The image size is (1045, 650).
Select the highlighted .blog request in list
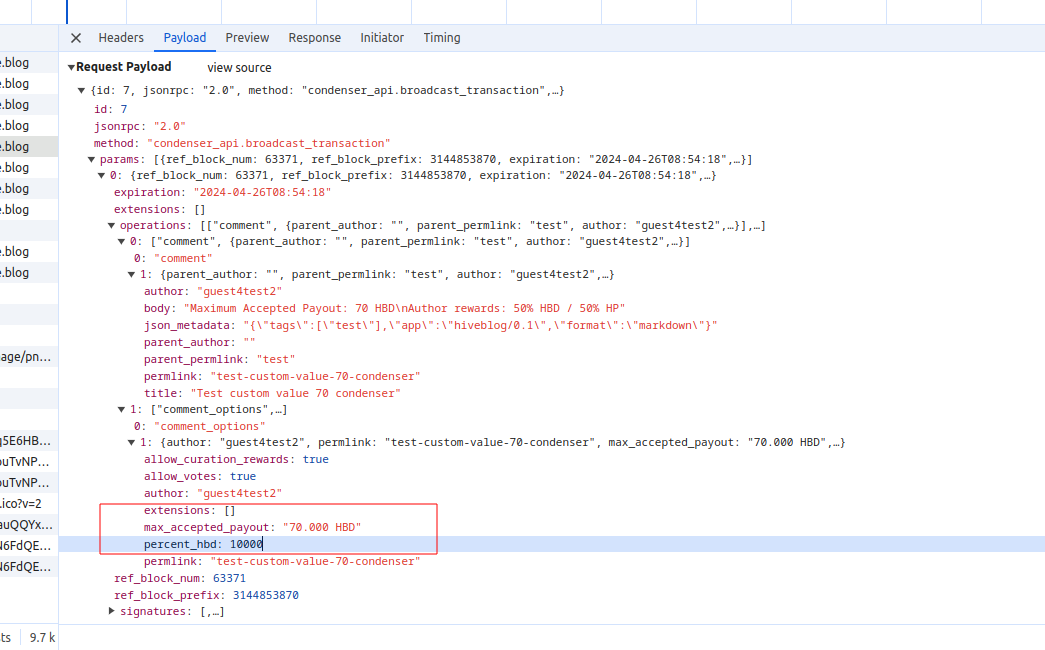pos(28,146)
